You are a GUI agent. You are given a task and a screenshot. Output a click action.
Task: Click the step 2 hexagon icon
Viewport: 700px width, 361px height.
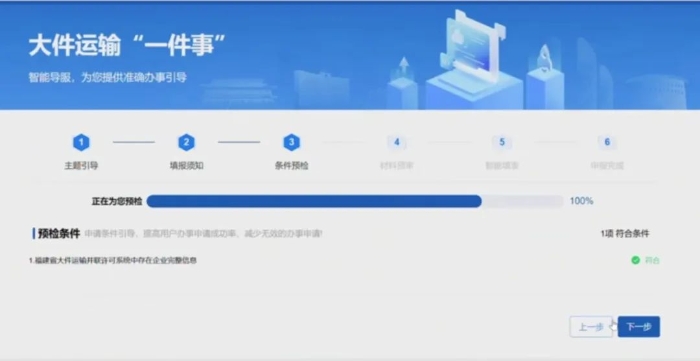point(186,143)
